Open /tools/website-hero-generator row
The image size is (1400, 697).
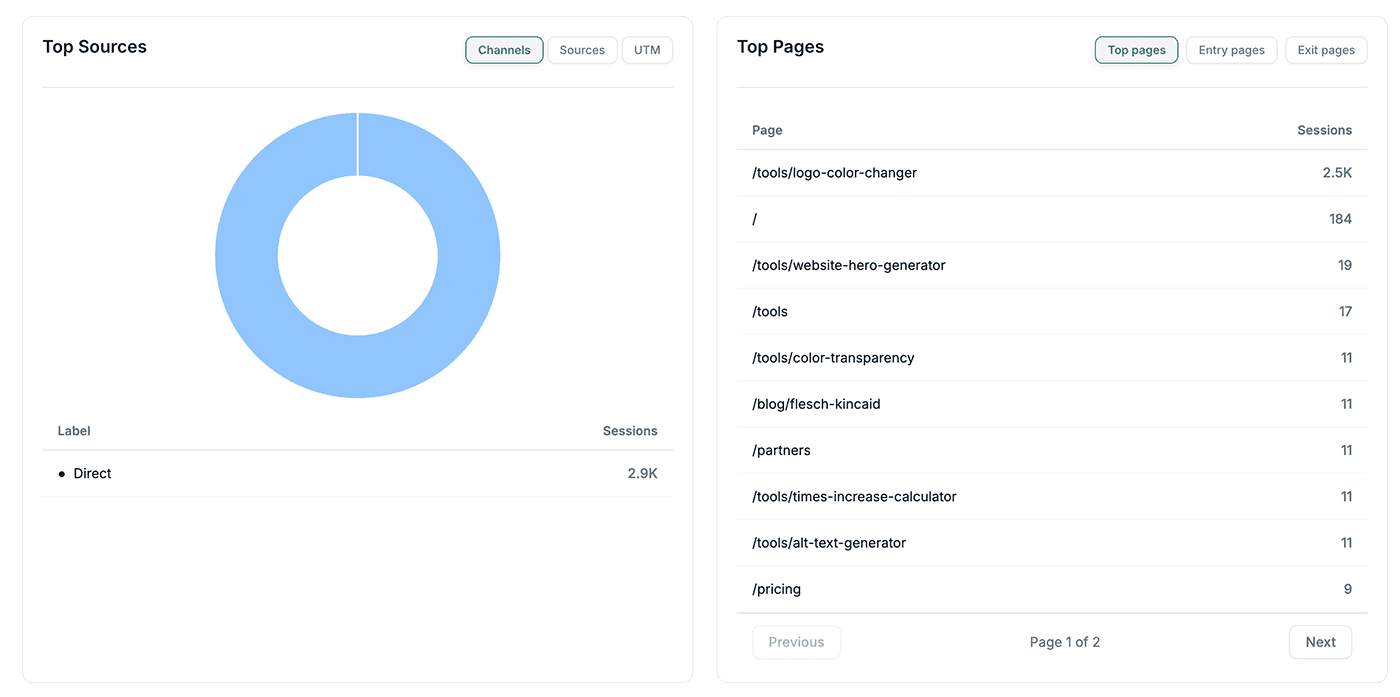click(x=1052, y=265)
